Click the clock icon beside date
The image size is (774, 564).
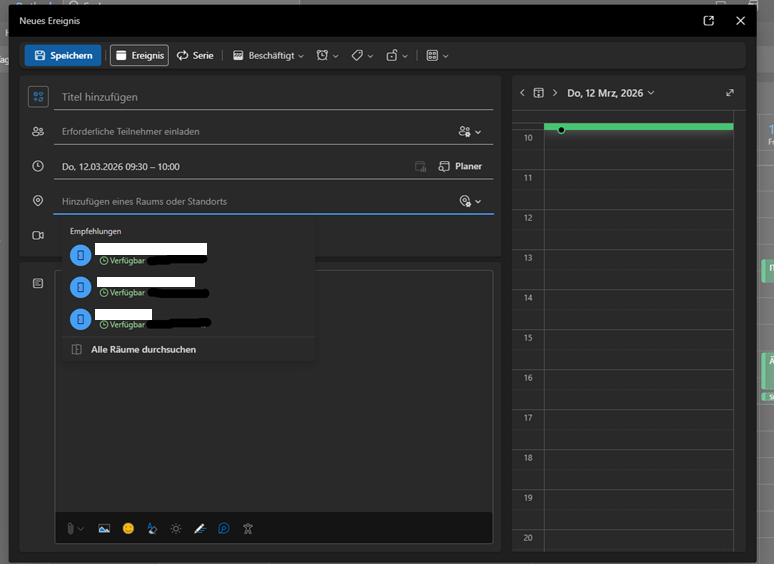click(x=38, y=166)
